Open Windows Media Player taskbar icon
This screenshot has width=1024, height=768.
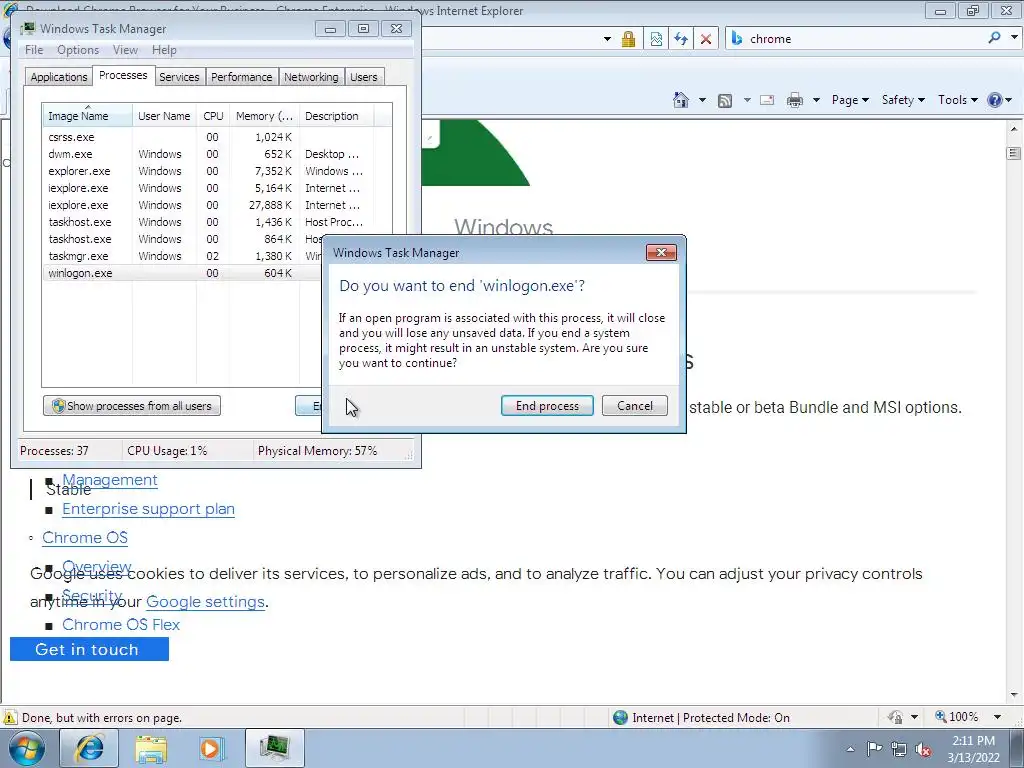point(211,748)
